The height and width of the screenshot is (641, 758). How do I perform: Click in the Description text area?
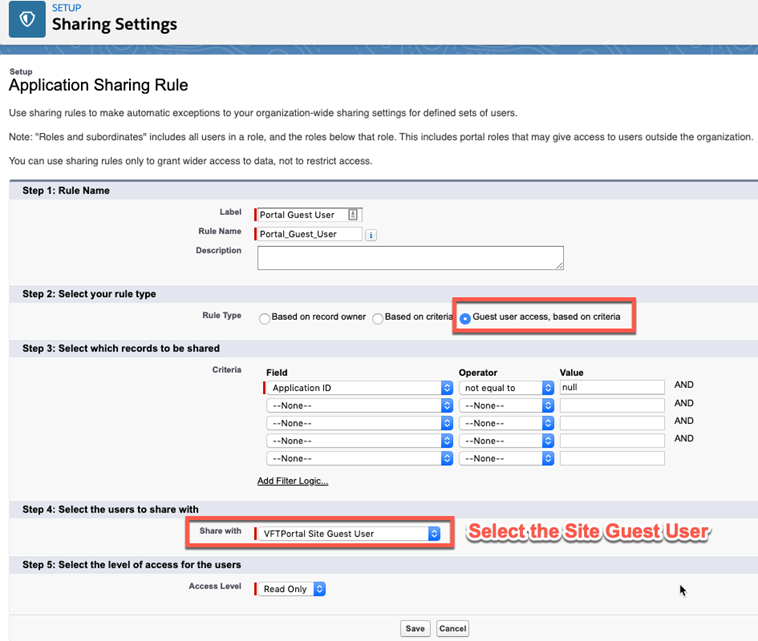410,258
